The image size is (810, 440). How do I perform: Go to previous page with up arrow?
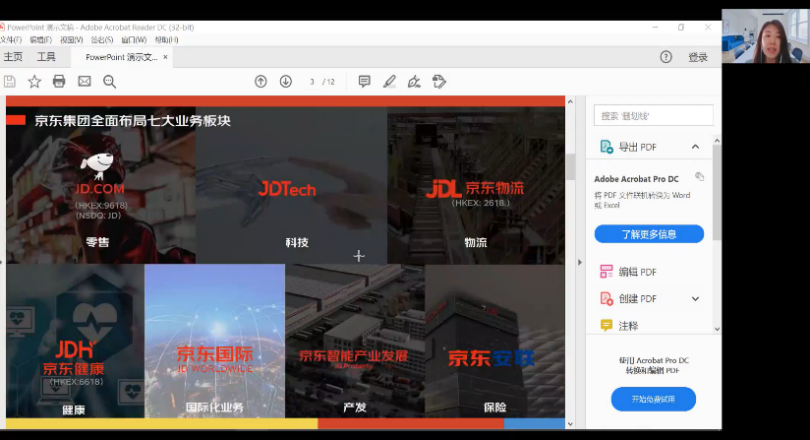(x=261, y=81)
